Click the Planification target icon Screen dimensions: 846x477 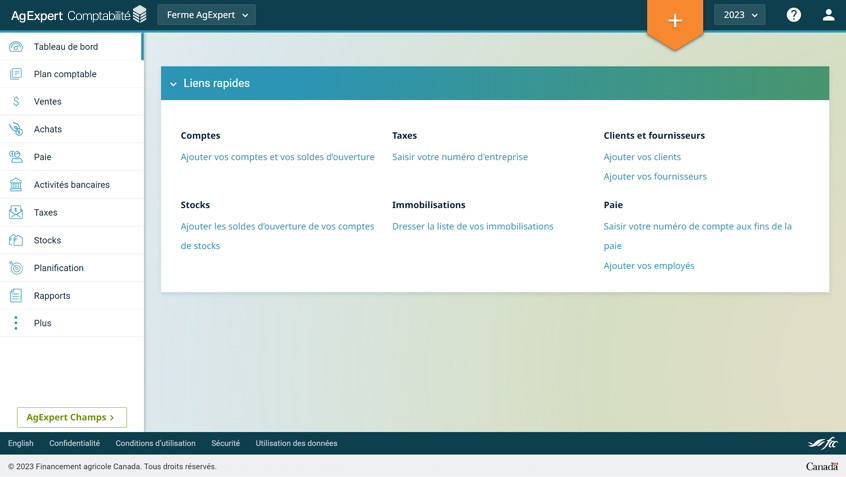(16, 268)
